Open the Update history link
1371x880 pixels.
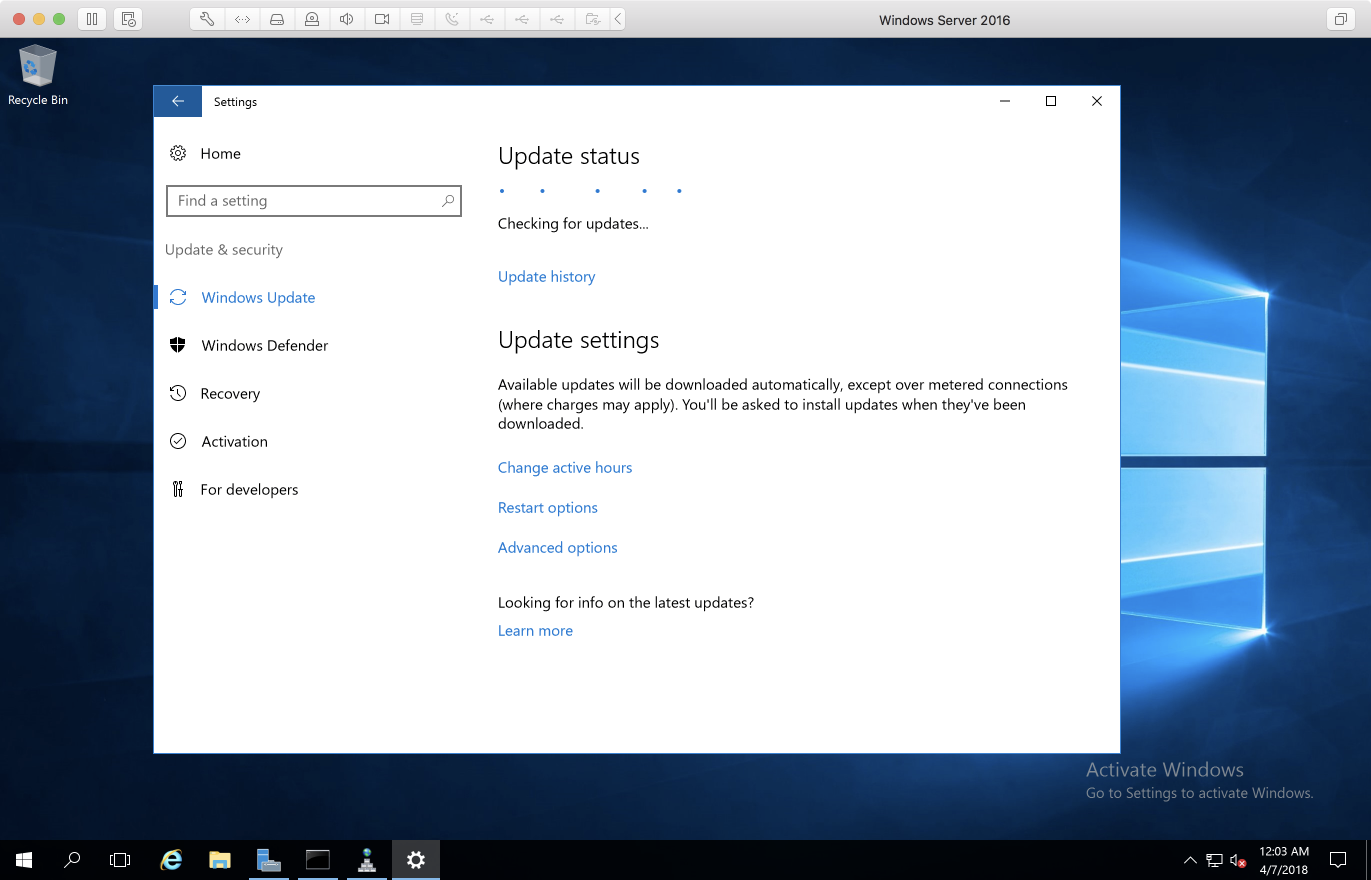pyautogui.click(x=546, y=277)
